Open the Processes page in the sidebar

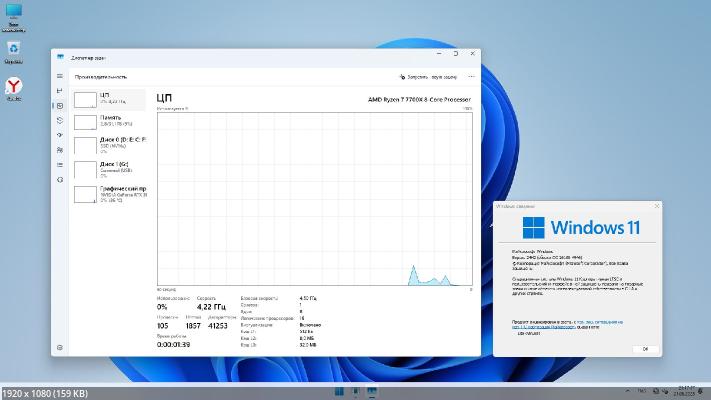(60, 91)
